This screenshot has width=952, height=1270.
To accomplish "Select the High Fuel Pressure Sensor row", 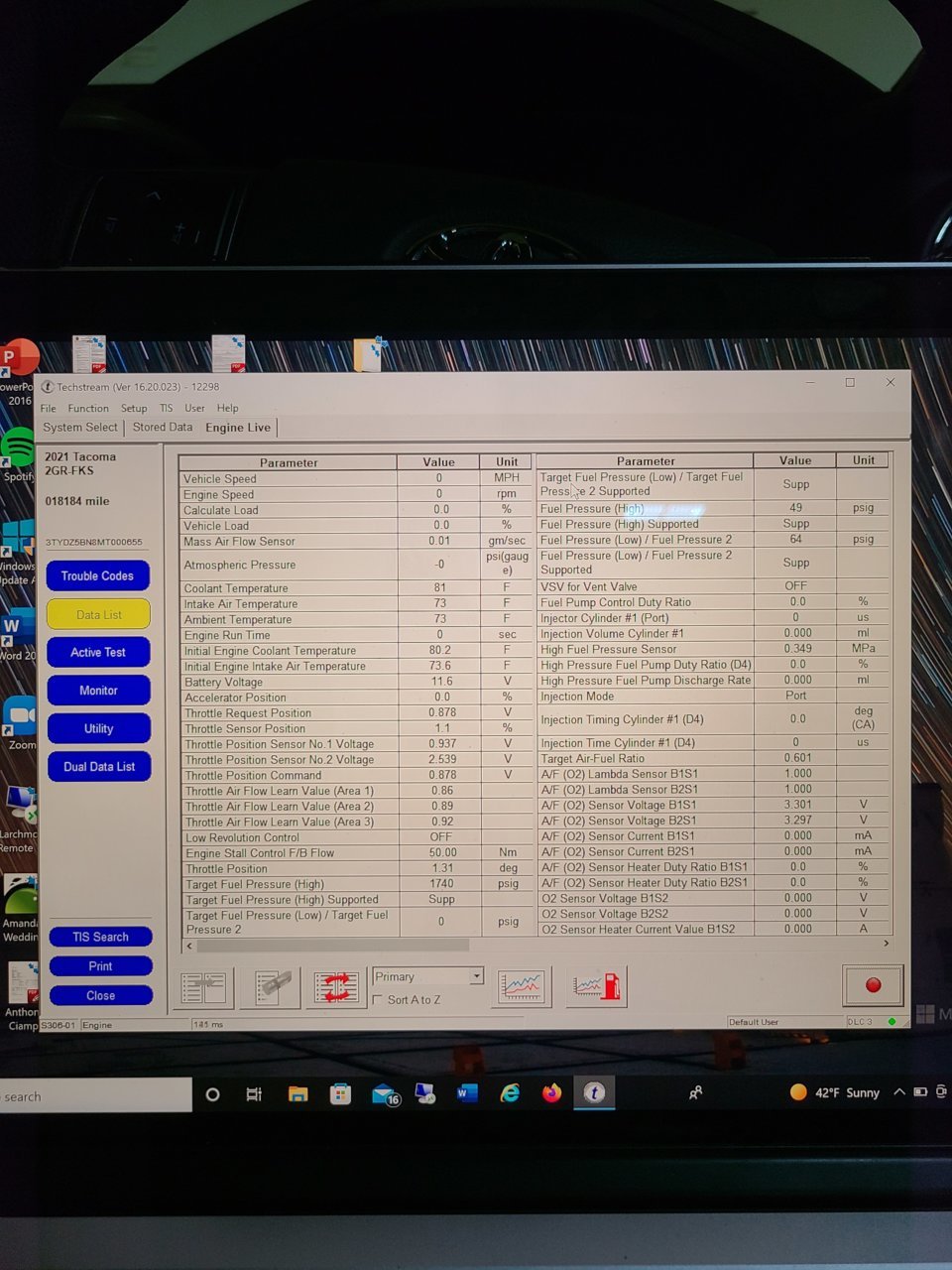I will (x=712, y=649).
